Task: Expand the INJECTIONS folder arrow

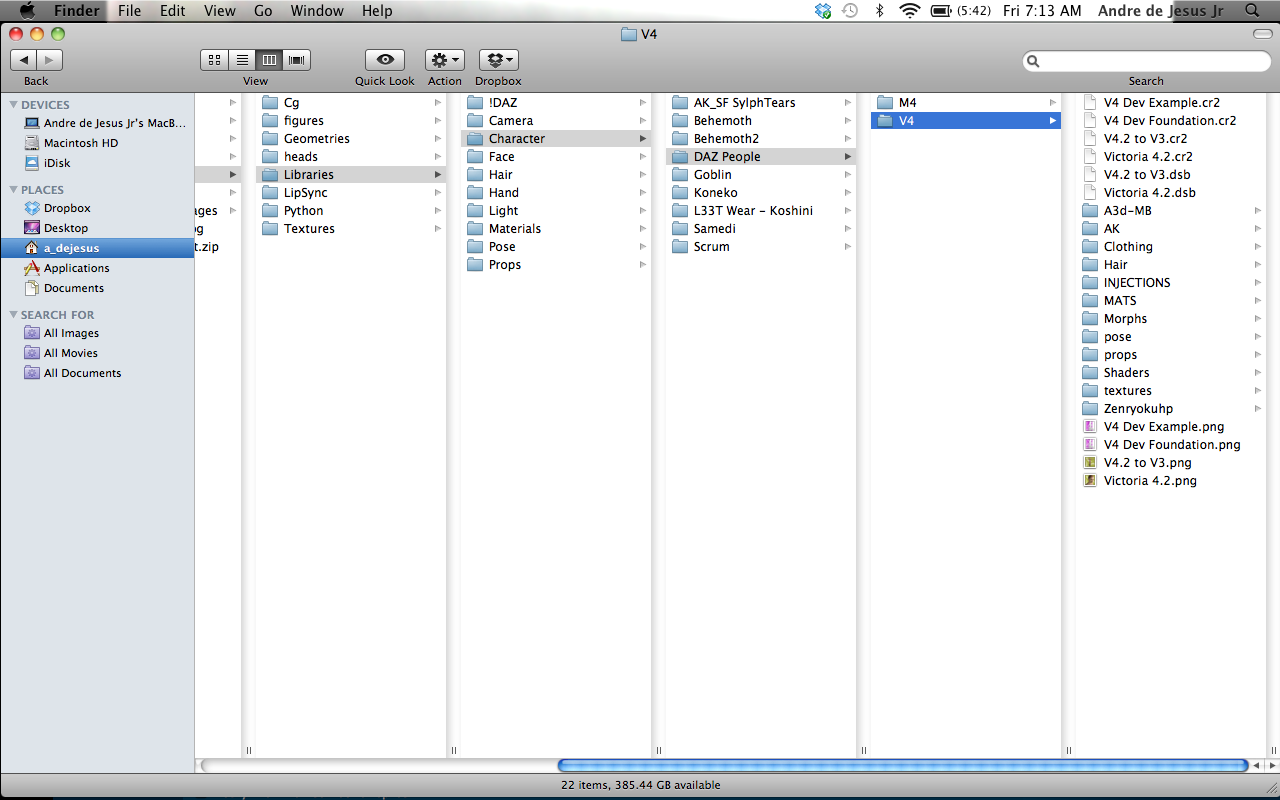Action: point(1258,283)
